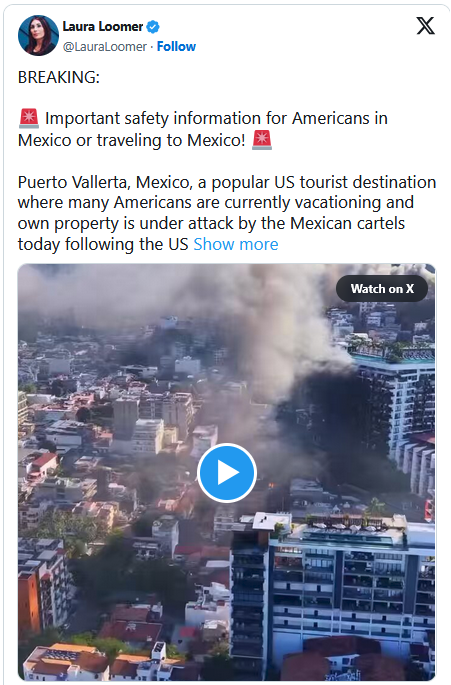The width and height of the screenshot is (451, 685).
Task: Play the embedded video
Action: (x=226, y=473)
